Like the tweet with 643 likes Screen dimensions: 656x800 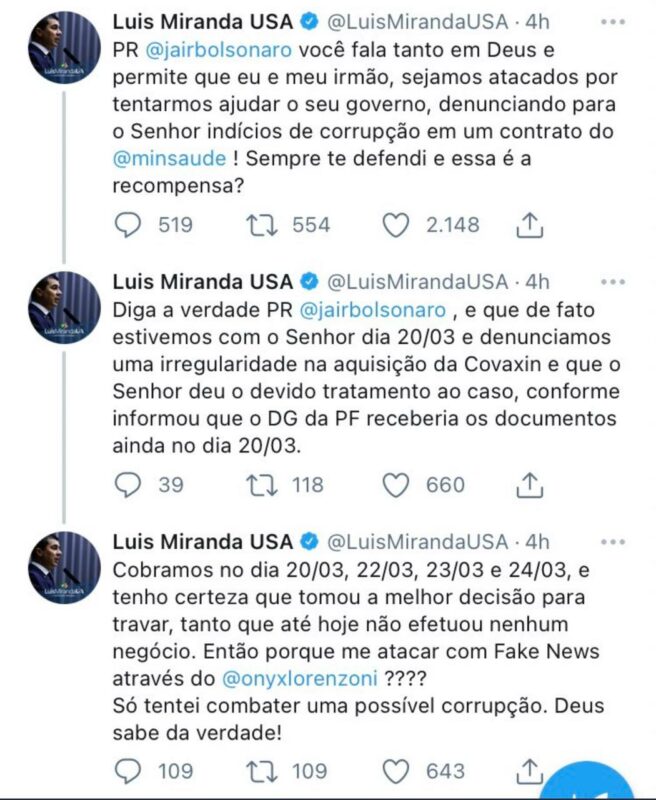point(397,771)
